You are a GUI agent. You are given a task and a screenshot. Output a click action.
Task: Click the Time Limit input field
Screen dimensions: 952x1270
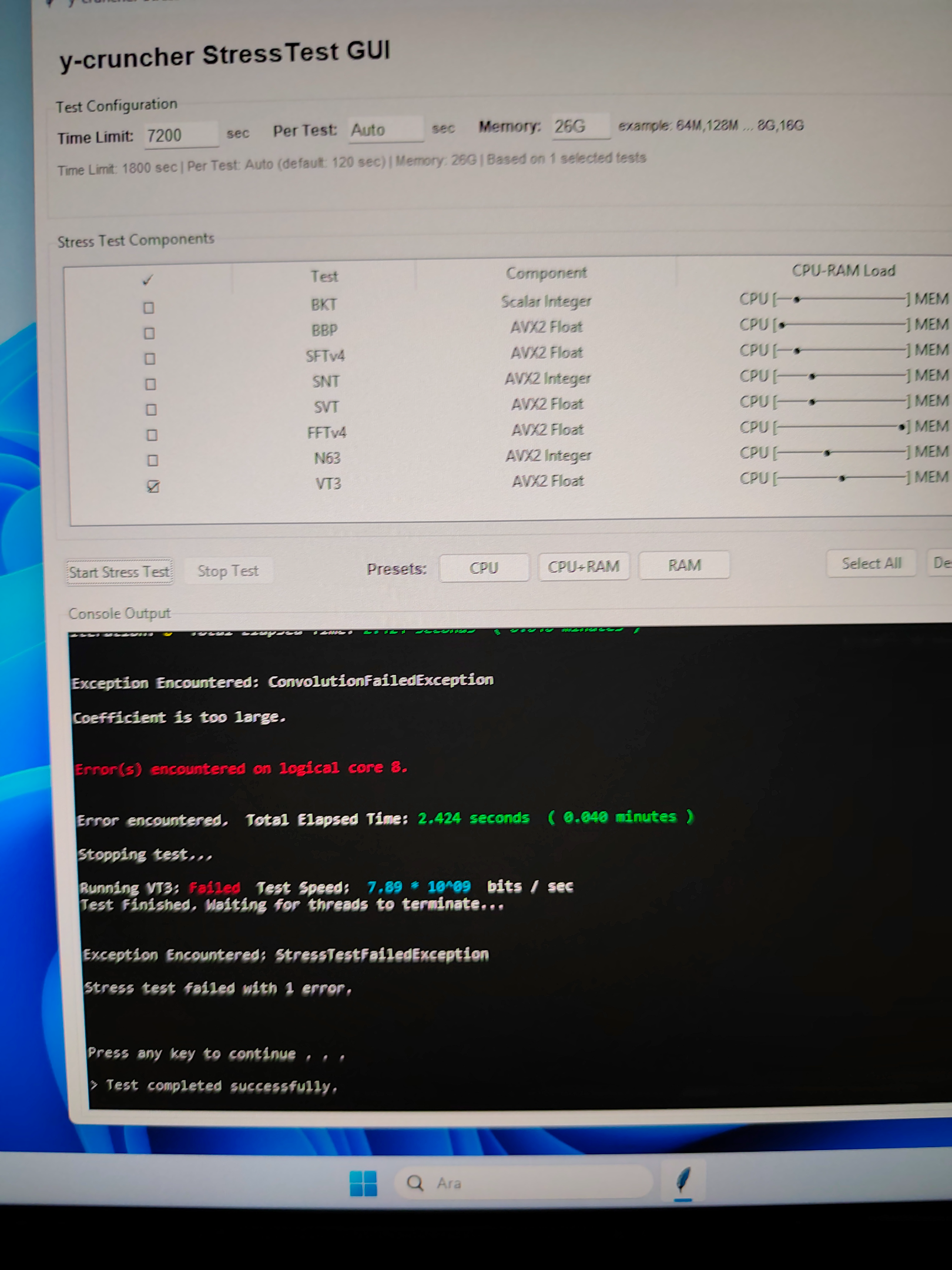[180, 135]
